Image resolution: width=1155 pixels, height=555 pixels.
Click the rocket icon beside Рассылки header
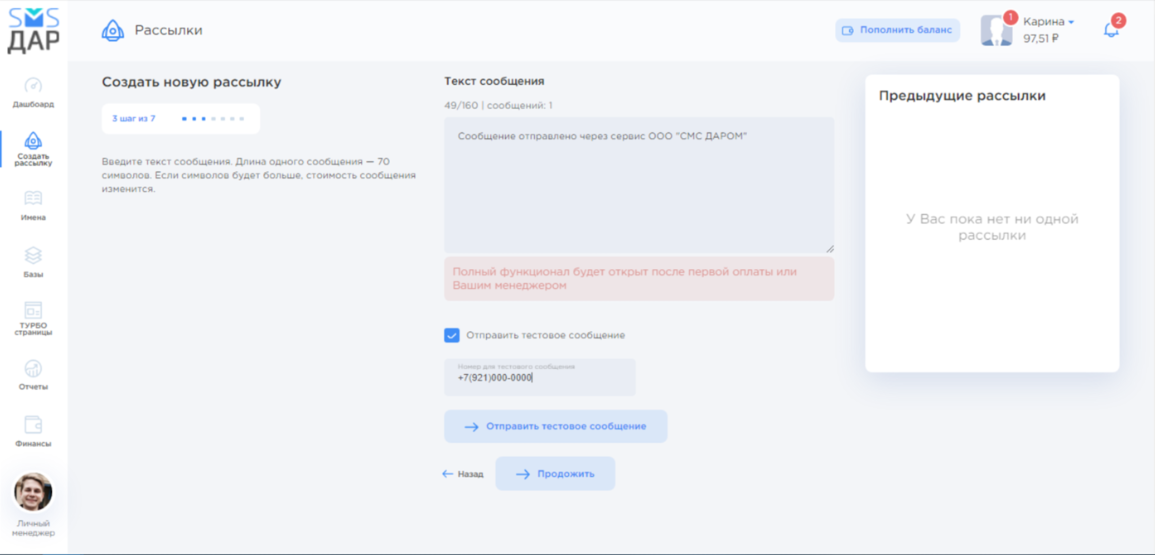click(112, 30)
